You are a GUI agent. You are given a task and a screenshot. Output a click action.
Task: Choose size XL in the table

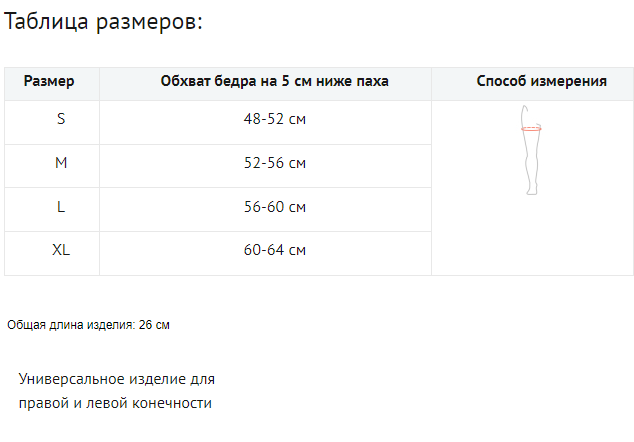(x=61, y=250)
